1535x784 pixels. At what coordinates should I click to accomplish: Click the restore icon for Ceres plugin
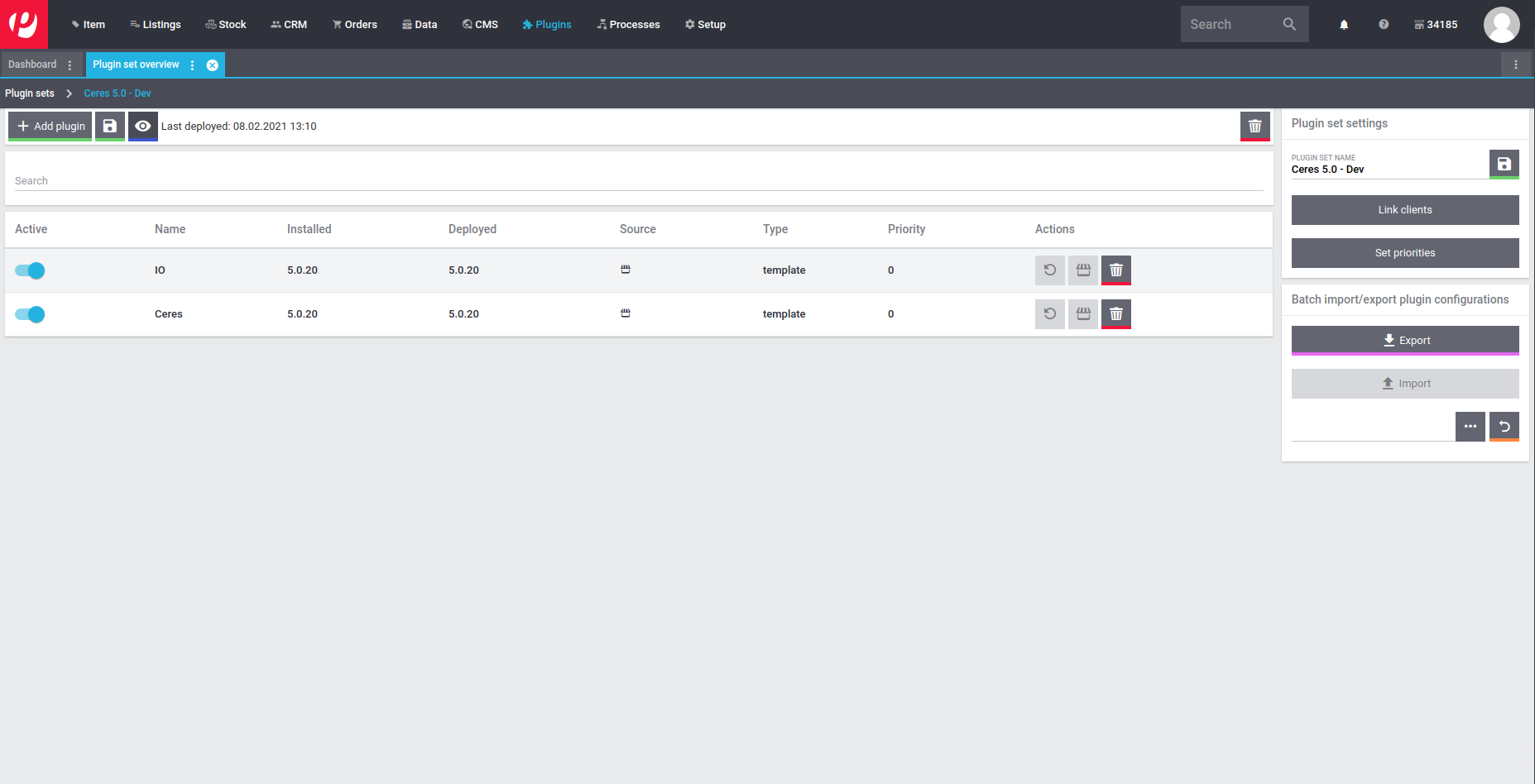pyautogui.click(x=1050, y=314)
